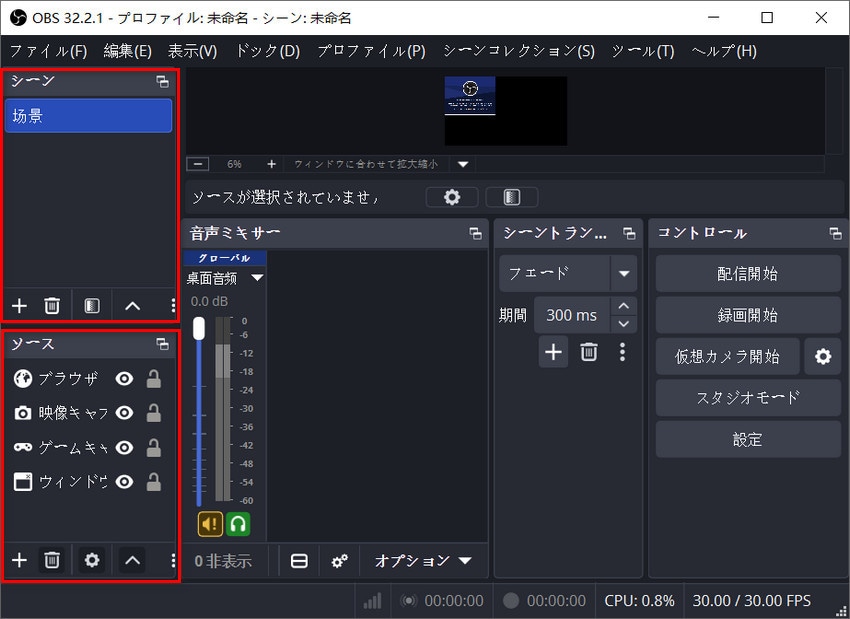Open ツール(T) menu
The image size is (850, 619).
[643, 51]
